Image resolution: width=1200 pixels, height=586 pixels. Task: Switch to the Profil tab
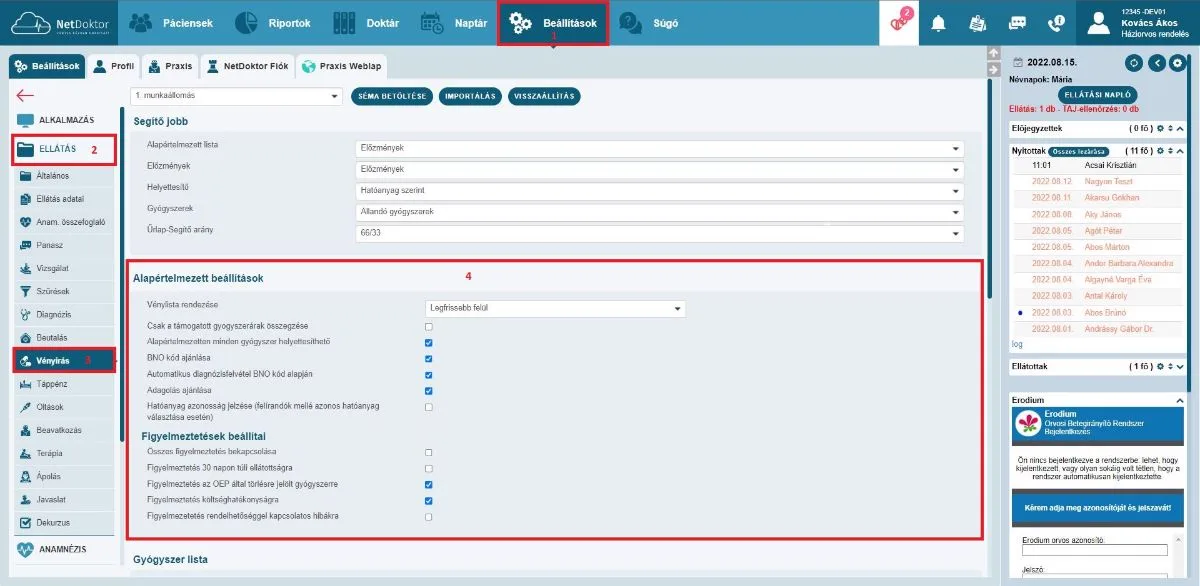point(112,66)
